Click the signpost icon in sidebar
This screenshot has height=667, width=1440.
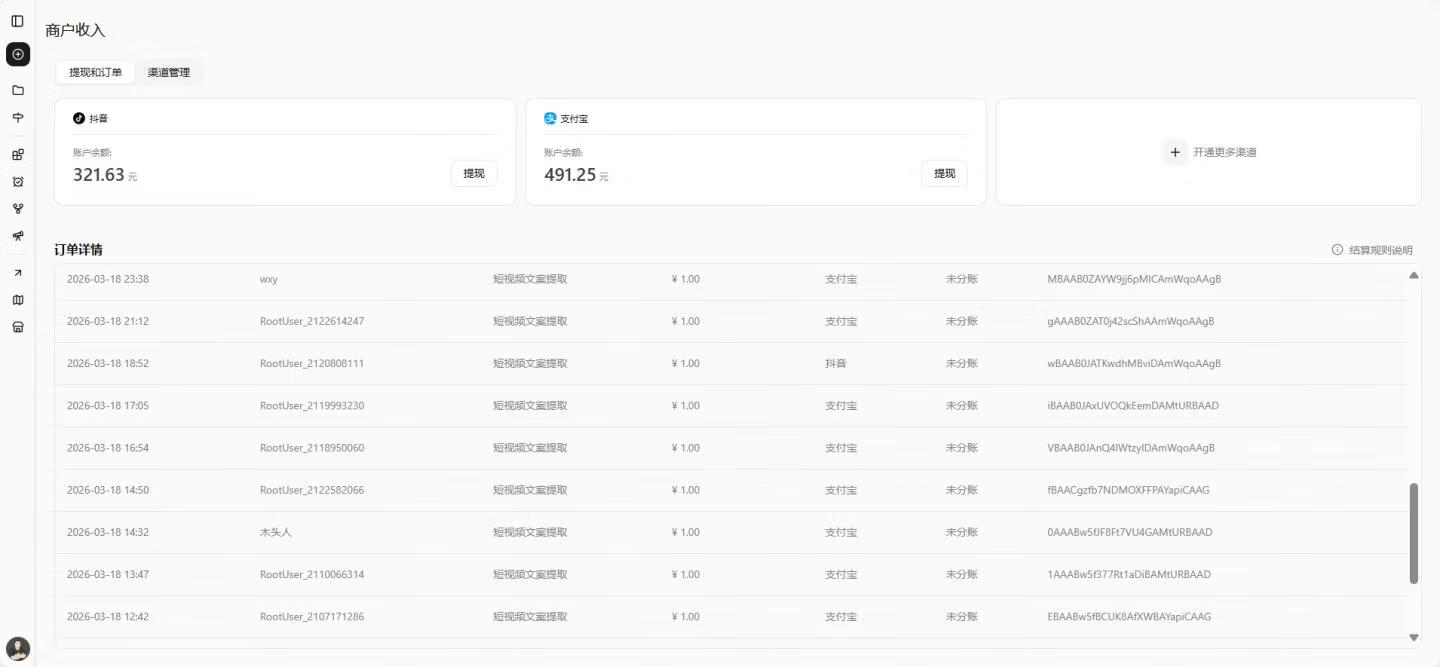point(17,118)
